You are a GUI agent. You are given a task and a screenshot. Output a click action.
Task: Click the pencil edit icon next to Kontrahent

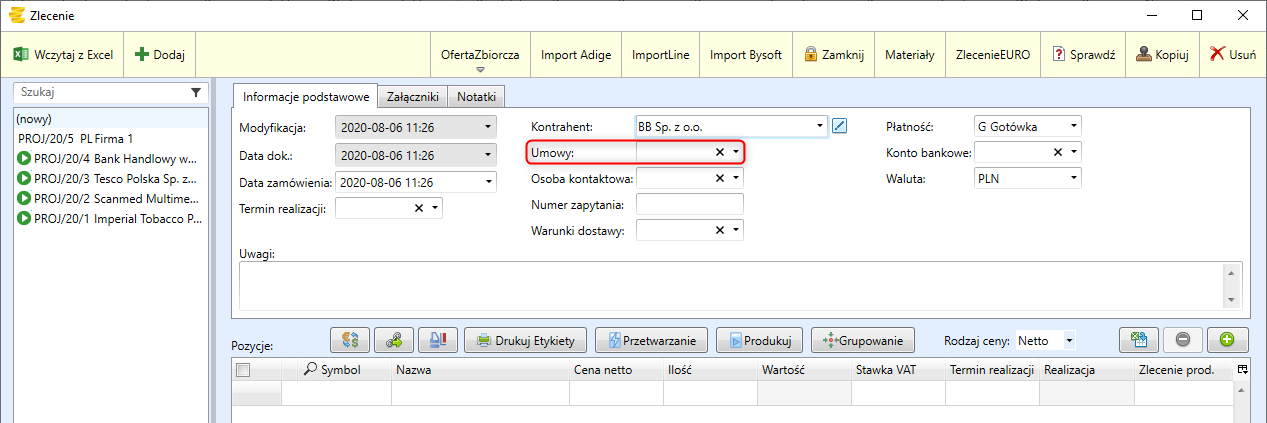coord(839,126)
